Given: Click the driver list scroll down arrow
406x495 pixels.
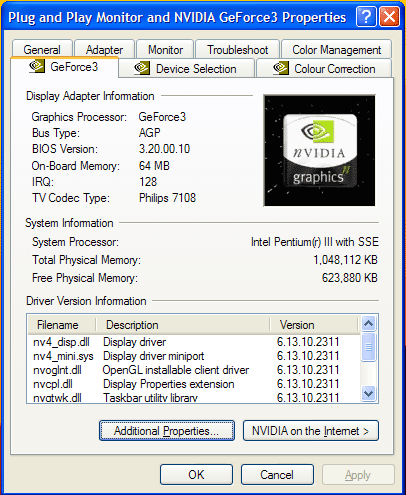Looking at the screenshot, I should (x=369, y=394).
